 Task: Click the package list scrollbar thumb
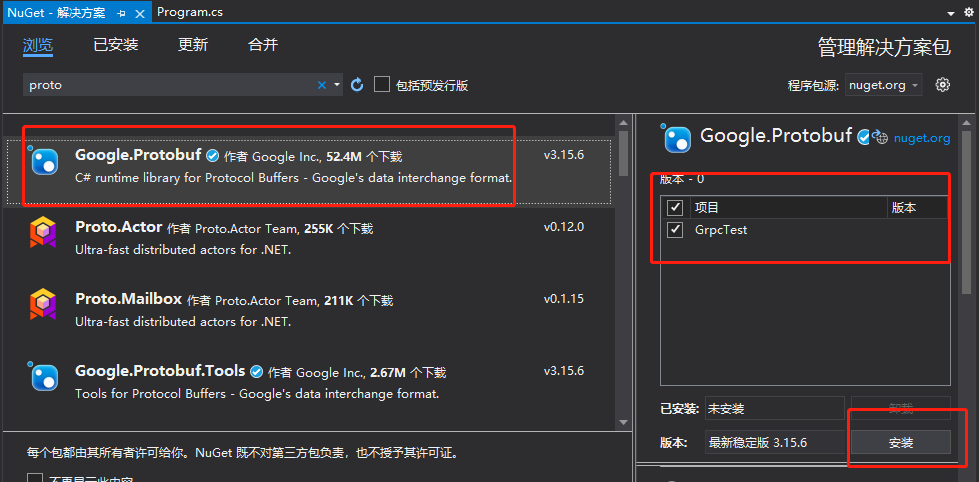(623, 154)
